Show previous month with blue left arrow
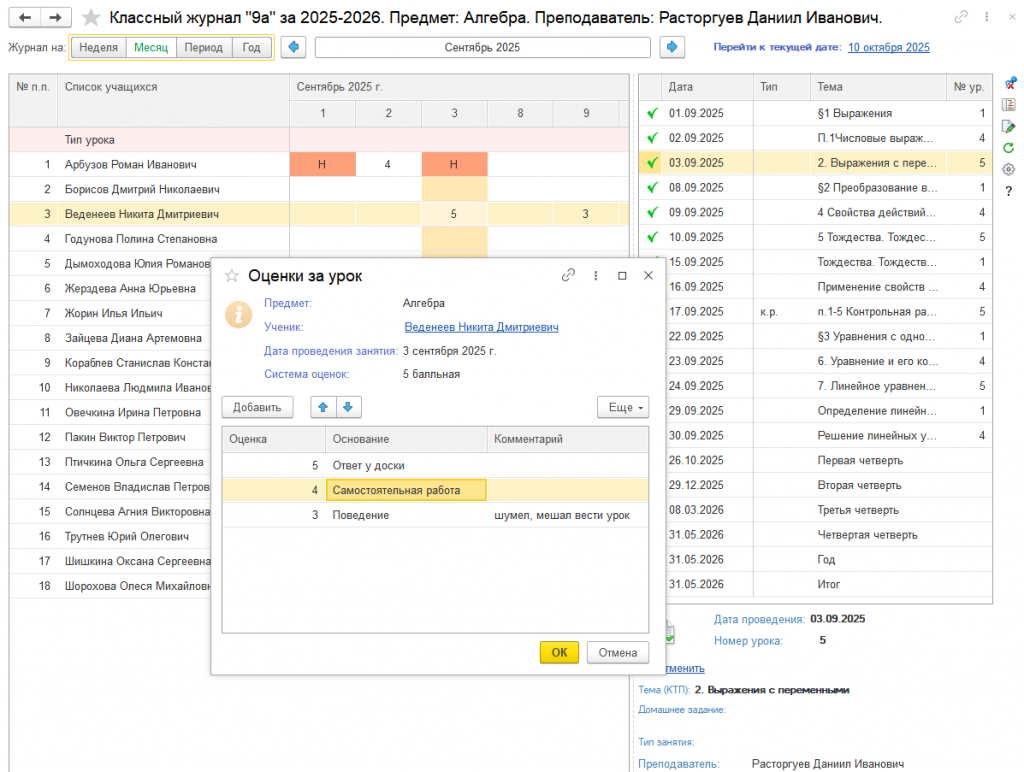 (293, 47)
